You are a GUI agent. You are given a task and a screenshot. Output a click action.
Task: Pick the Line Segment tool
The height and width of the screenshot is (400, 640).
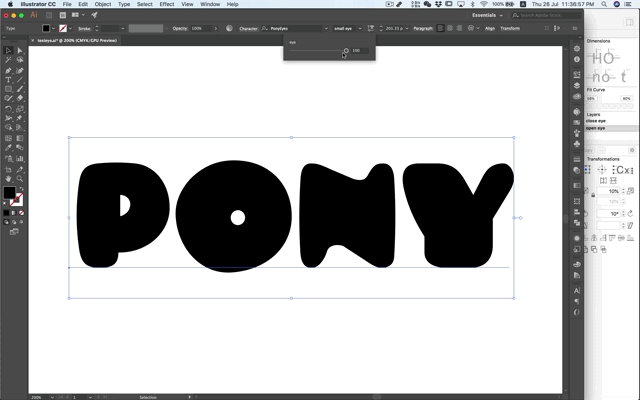pos(20,80)
